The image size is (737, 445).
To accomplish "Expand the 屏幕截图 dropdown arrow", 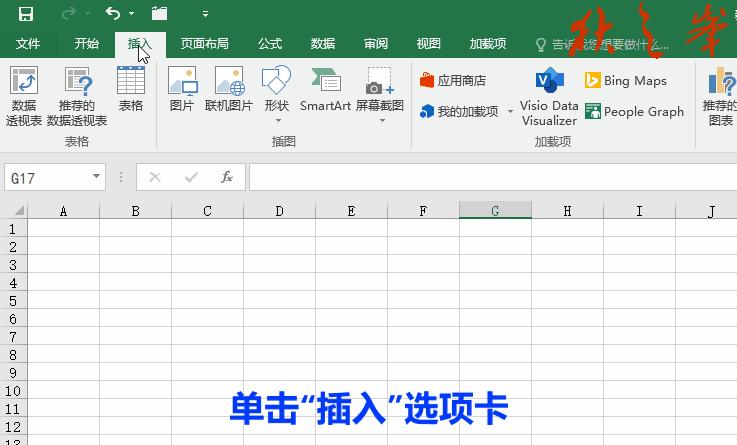I will [x=383, y=120].
